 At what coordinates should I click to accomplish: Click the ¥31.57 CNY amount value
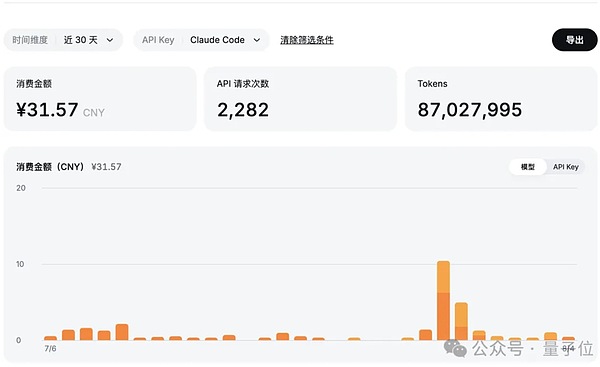pyautogui.click(x=60, y=110)
